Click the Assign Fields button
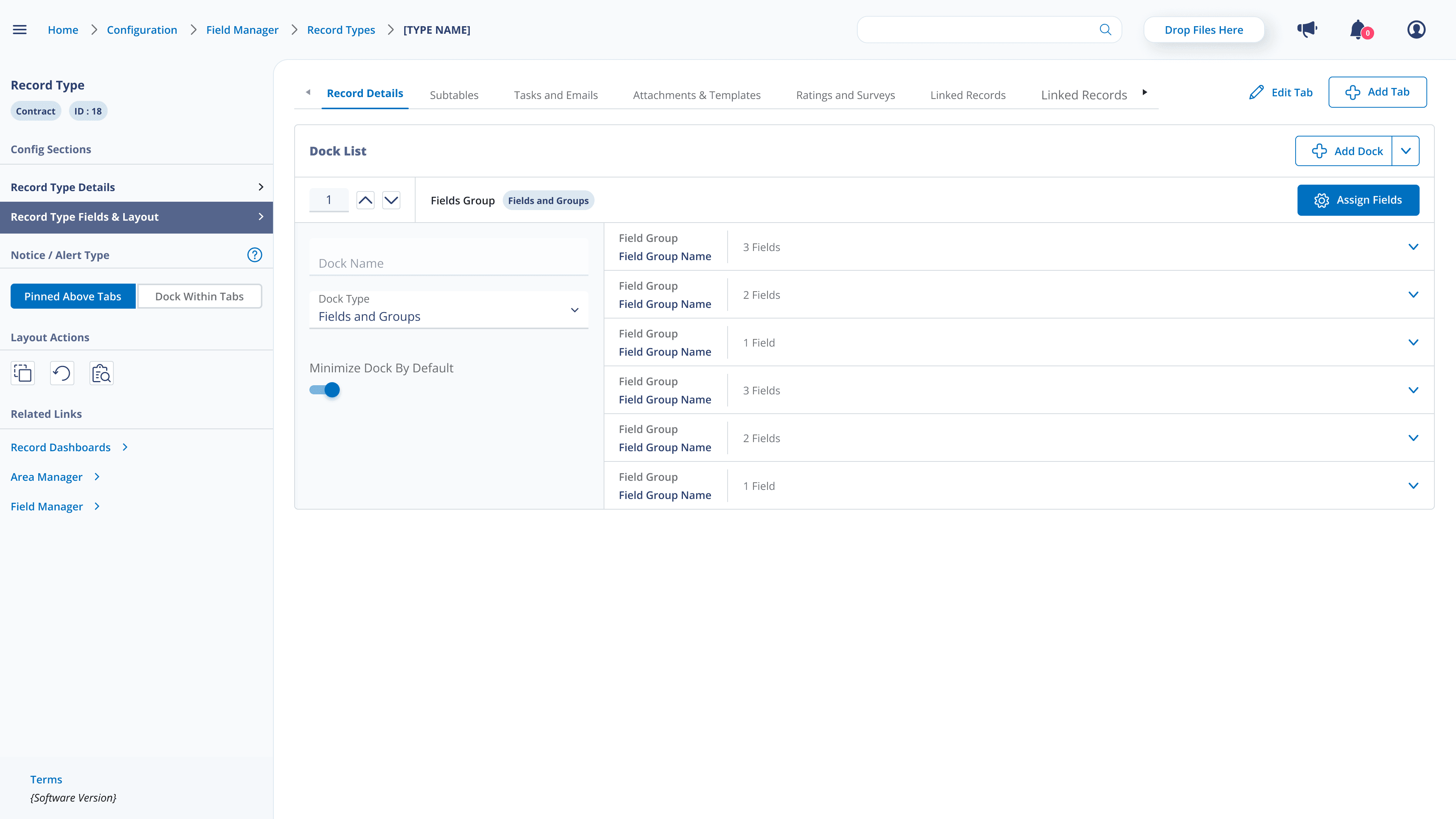 coord(1358,199)
